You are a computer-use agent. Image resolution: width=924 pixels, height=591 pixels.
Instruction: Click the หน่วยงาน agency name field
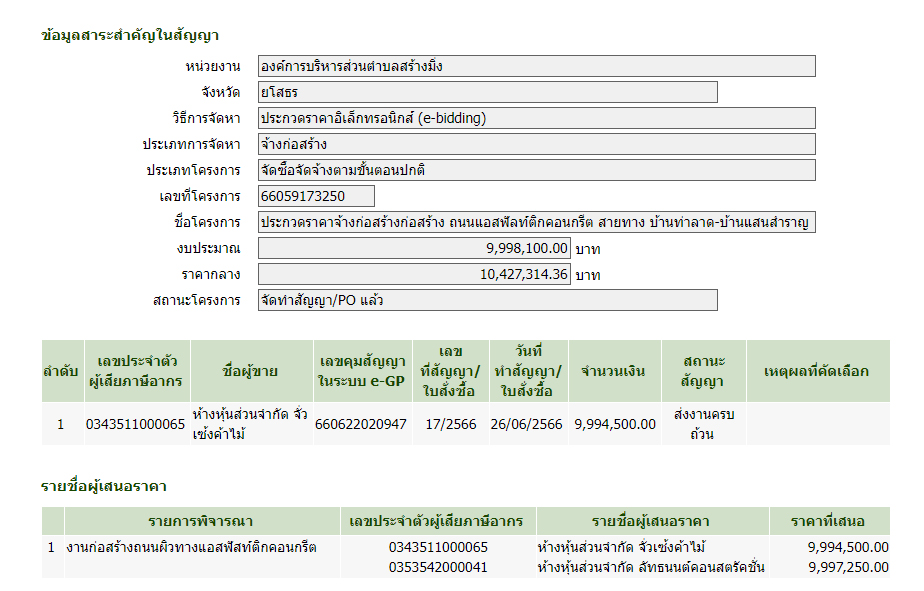coord(536,66)
